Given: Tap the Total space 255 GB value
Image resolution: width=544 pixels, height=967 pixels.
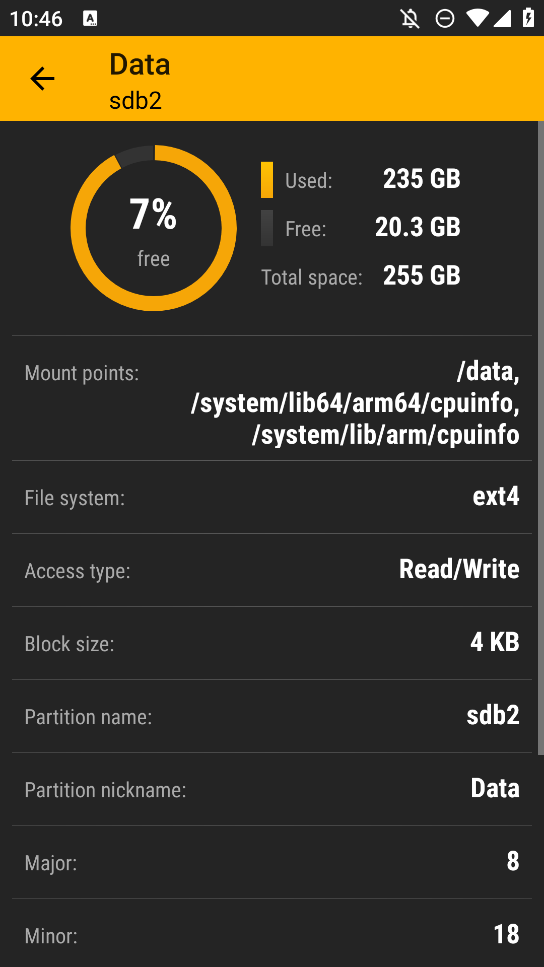Looking at the screenshot, I should pyautogui.click(x=422, y=276).
